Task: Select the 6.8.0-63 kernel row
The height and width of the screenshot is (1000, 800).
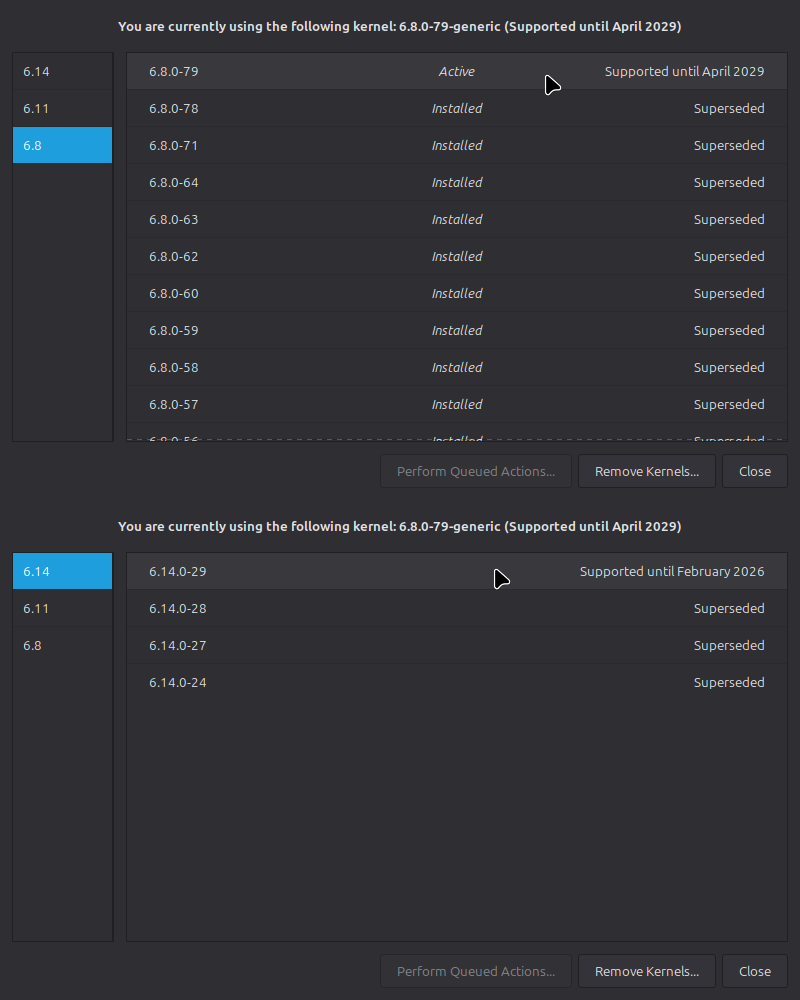Action: pos(457,219)
